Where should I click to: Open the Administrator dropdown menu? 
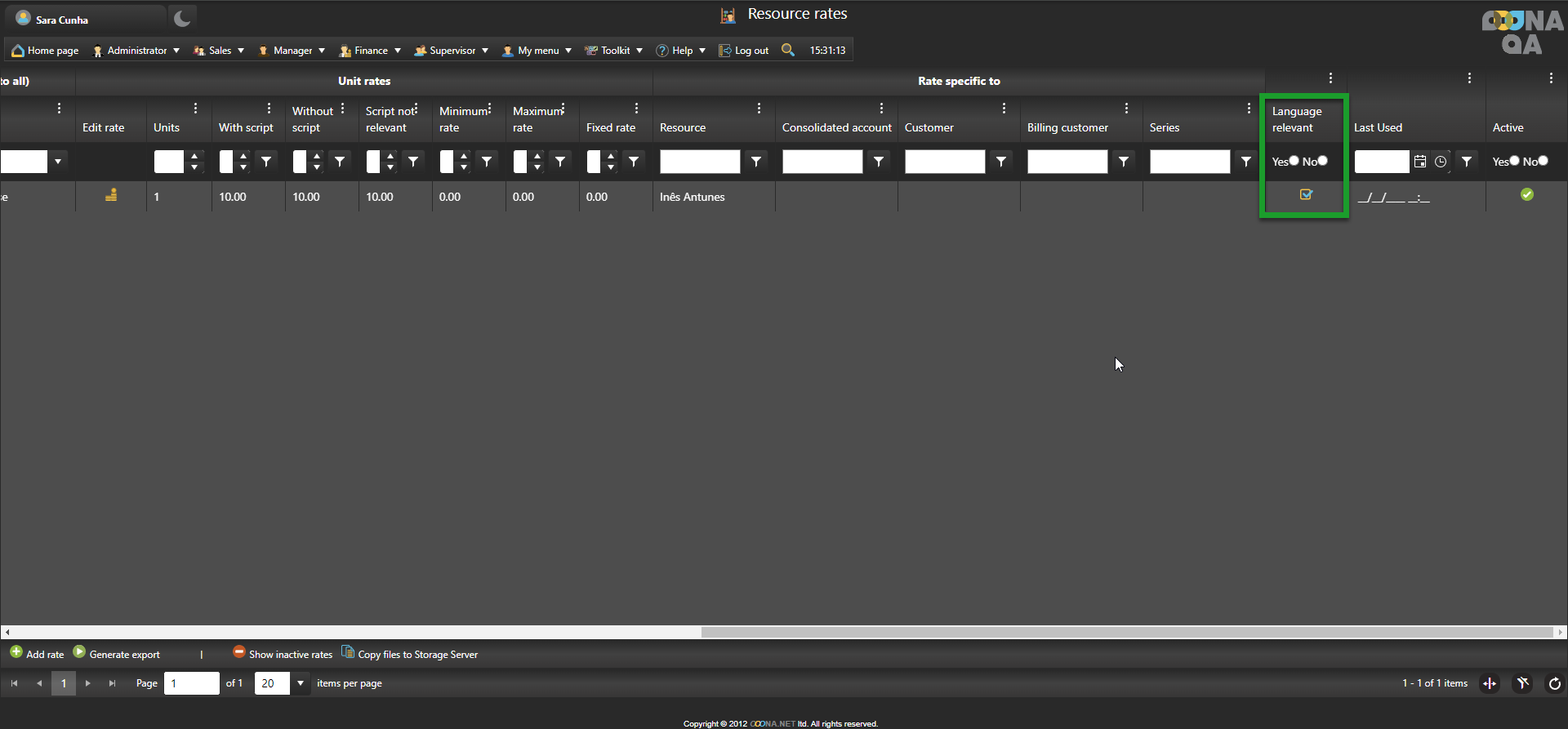[x=136, y=51]
